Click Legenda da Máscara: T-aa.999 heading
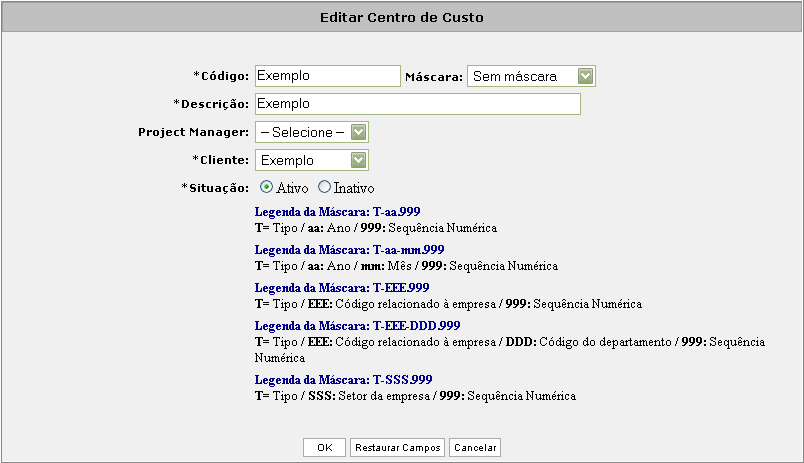Viewport: 804px width, 463px height. [337, 212]
